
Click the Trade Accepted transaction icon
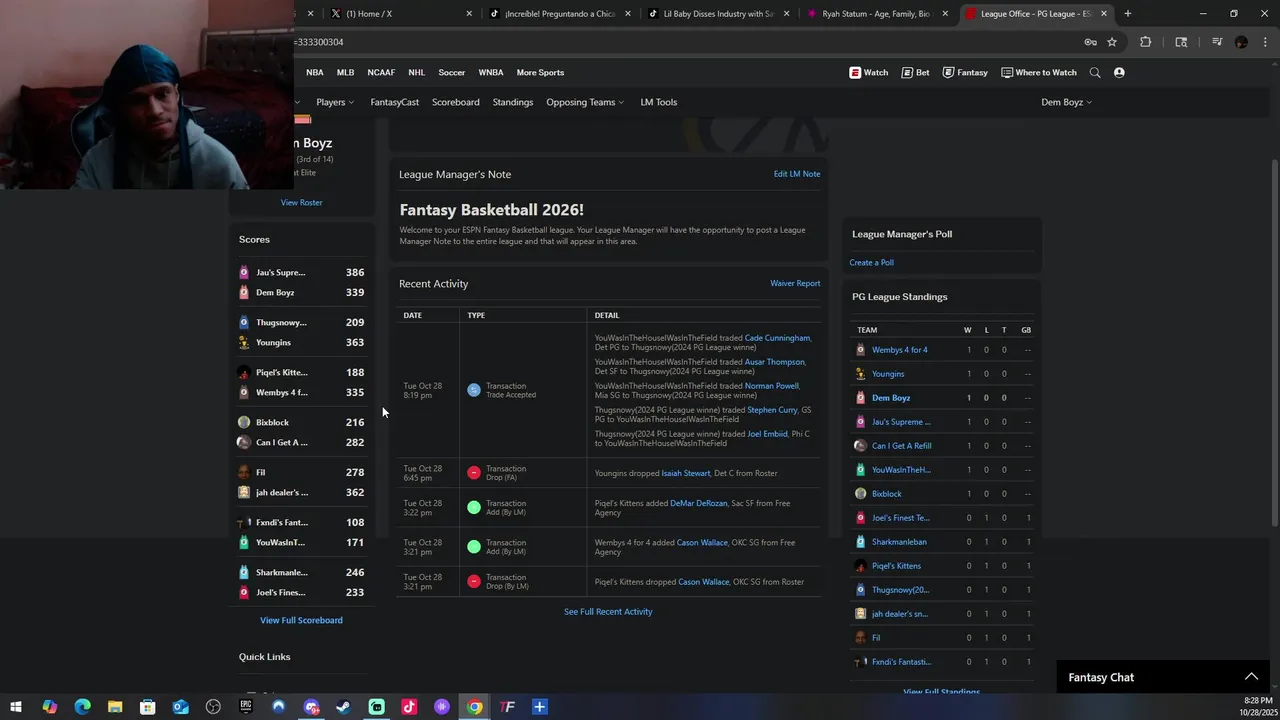click(x=474, y=390)
